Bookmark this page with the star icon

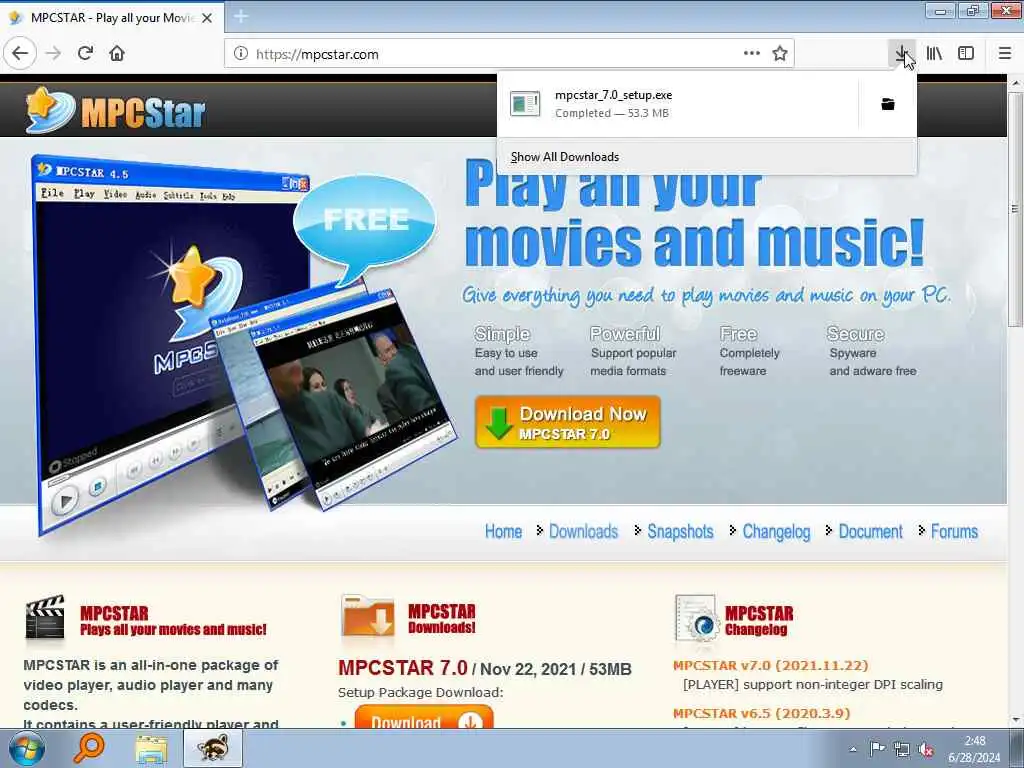click(780, 54)
